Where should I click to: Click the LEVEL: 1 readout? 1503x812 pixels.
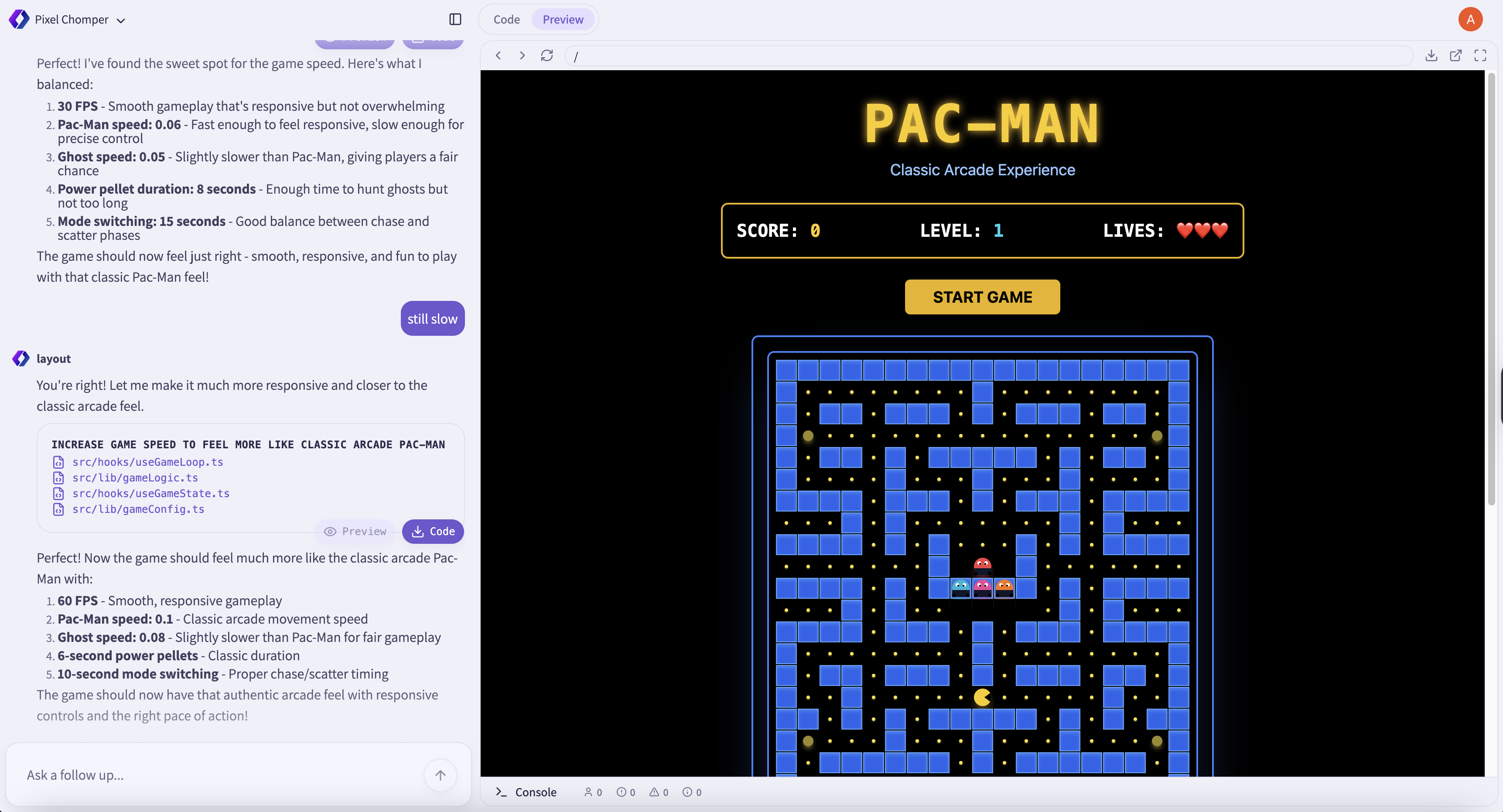tap(962, 231)
